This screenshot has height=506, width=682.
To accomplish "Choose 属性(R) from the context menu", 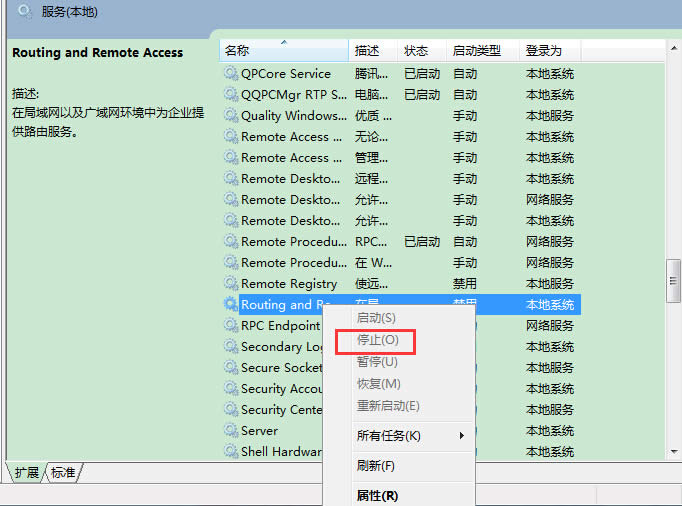I will (377, 495).
